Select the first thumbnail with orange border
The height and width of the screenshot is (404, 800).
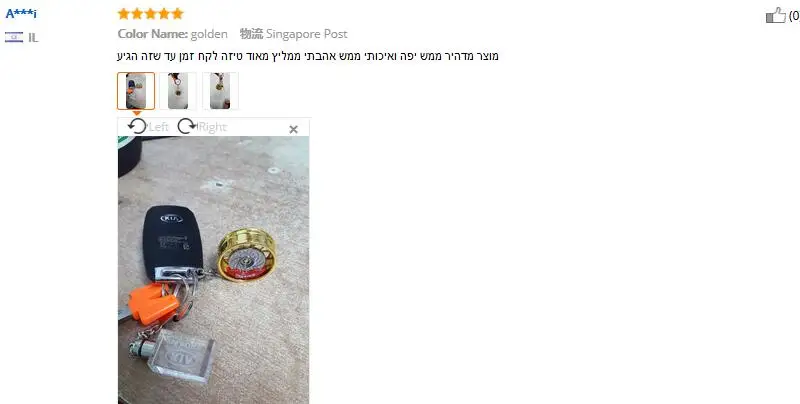(x=136, y=91)
